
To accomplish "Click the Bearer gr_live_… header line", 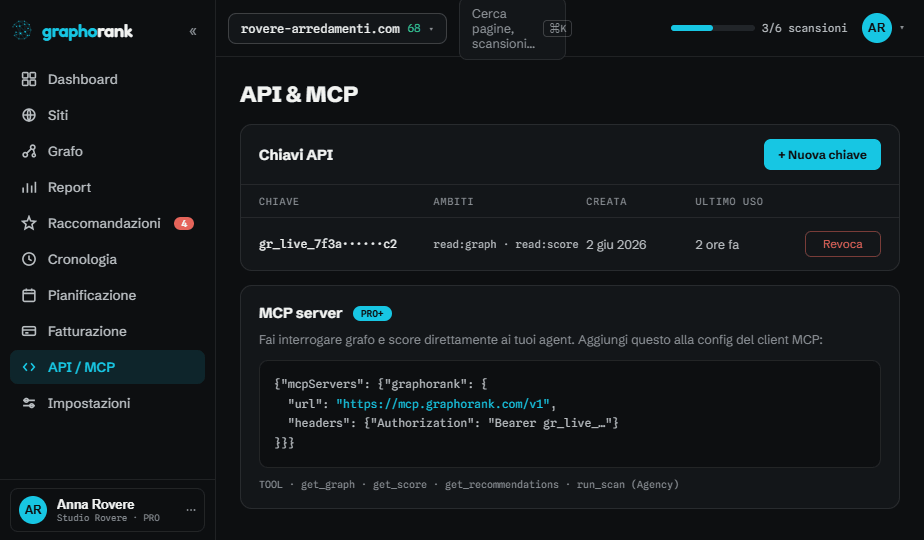I will pyautogui.click(x=453, y=423).
